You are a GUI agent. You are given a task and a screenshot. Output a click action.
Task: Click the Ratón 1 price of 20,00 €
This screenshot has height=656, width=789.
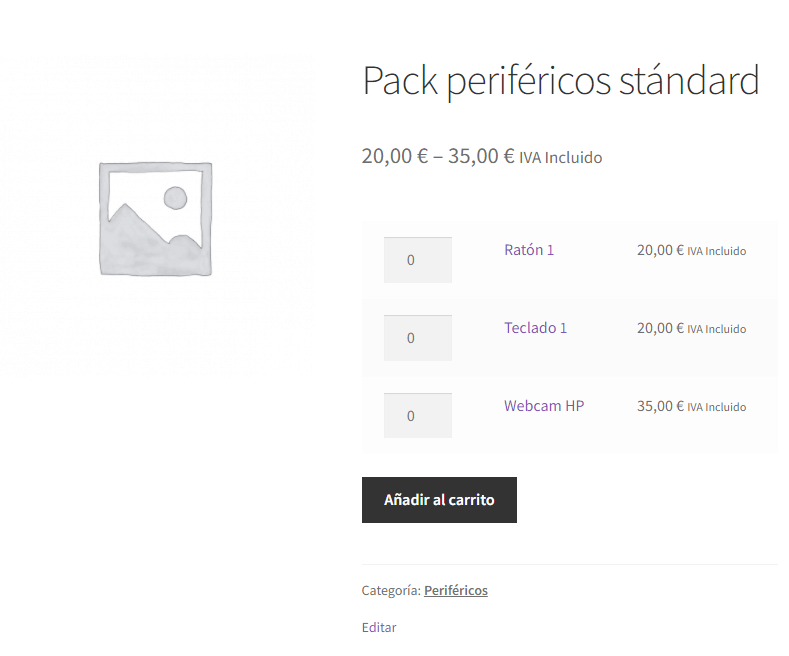[x=660, y=250]
